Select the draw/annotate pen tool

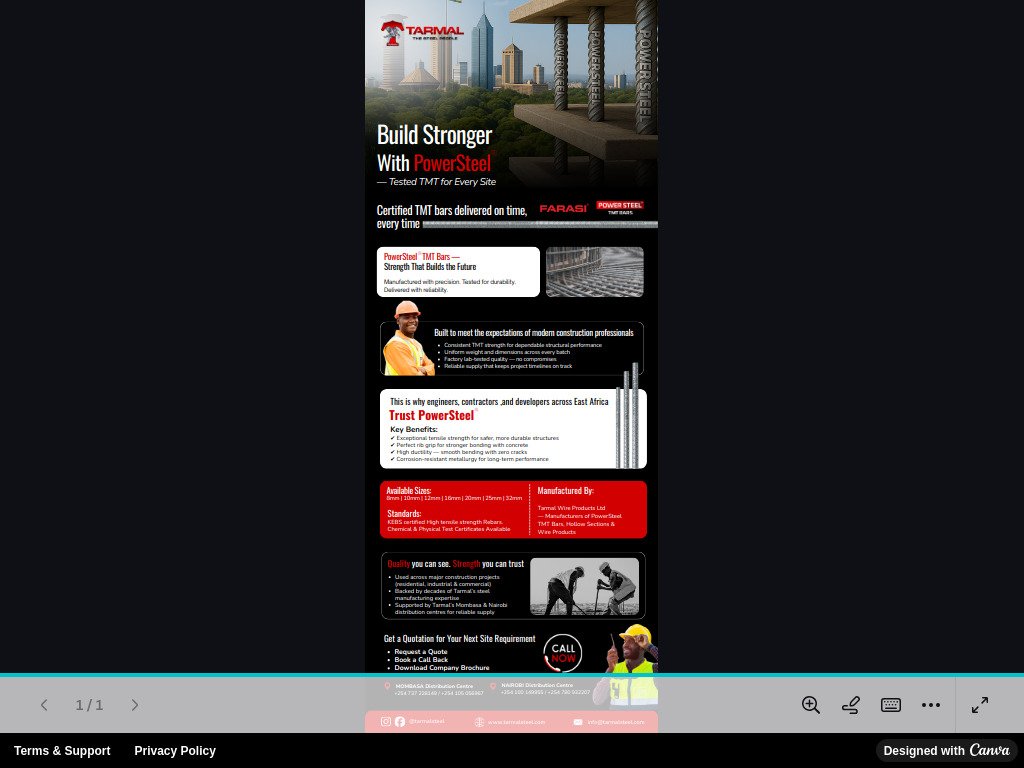[851, 705]
